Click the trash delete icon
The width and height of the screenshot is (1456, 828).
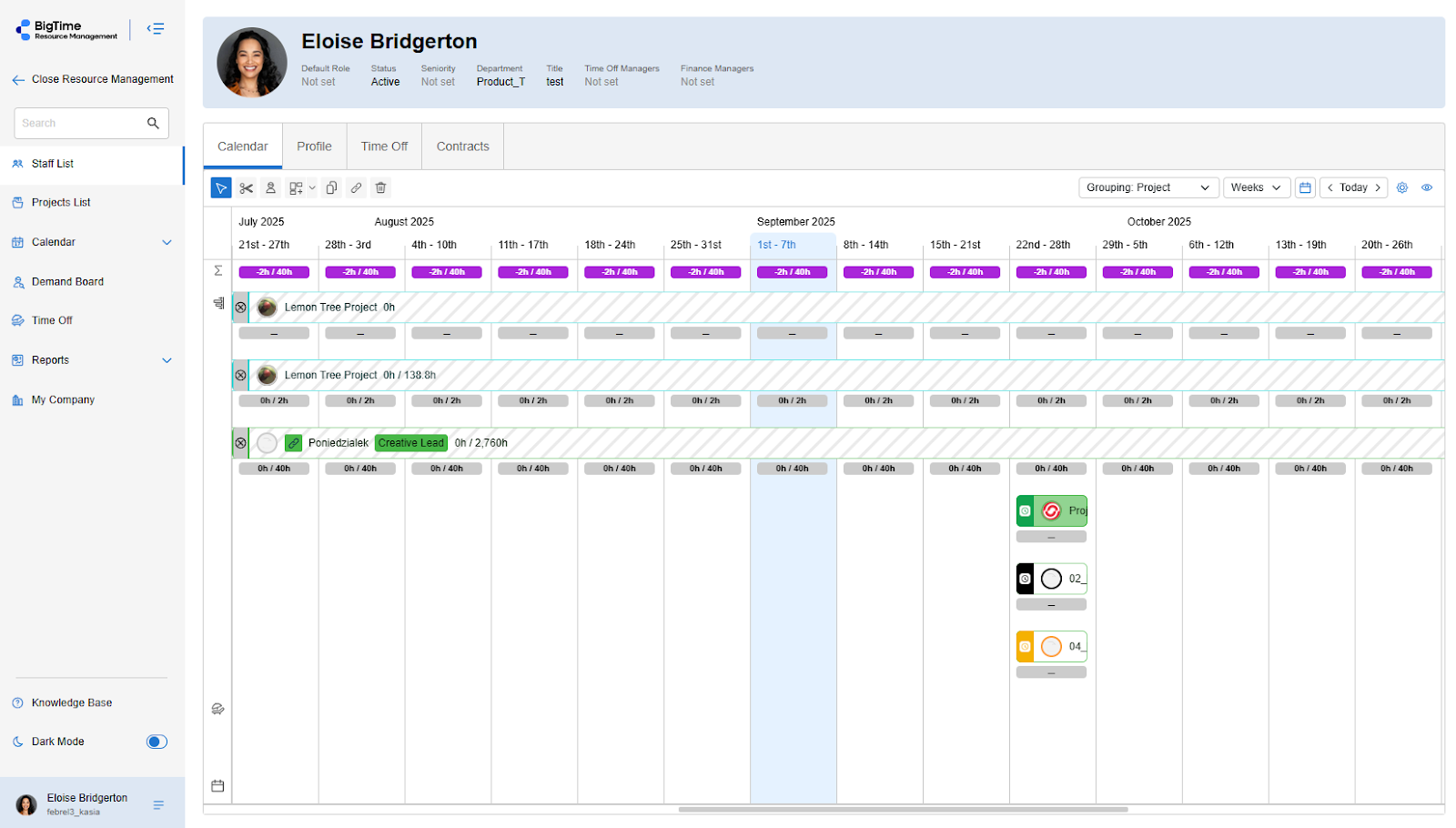(x=381, y=188)
